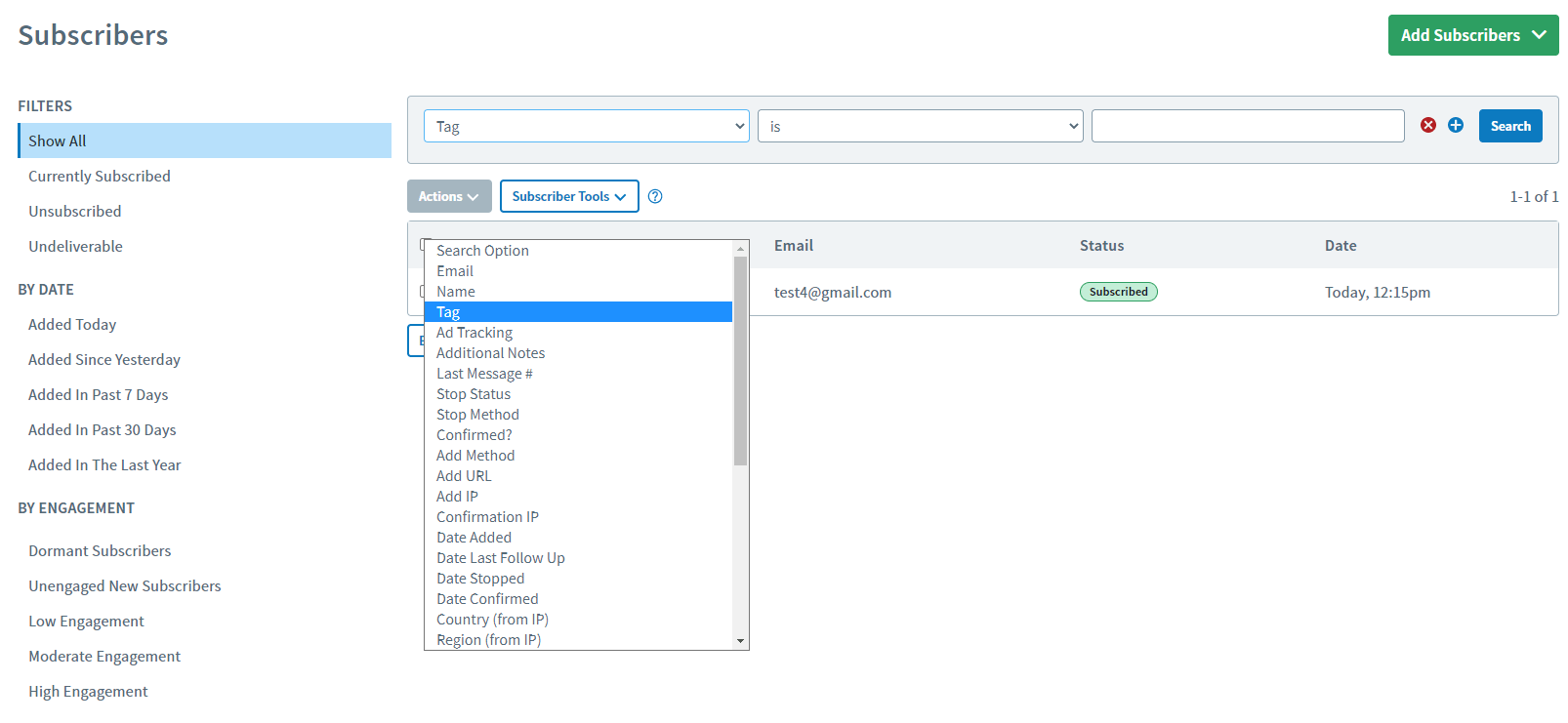Click the Subscribed status badge
The image size is (1568, 723).
[x=1119, y=292]
